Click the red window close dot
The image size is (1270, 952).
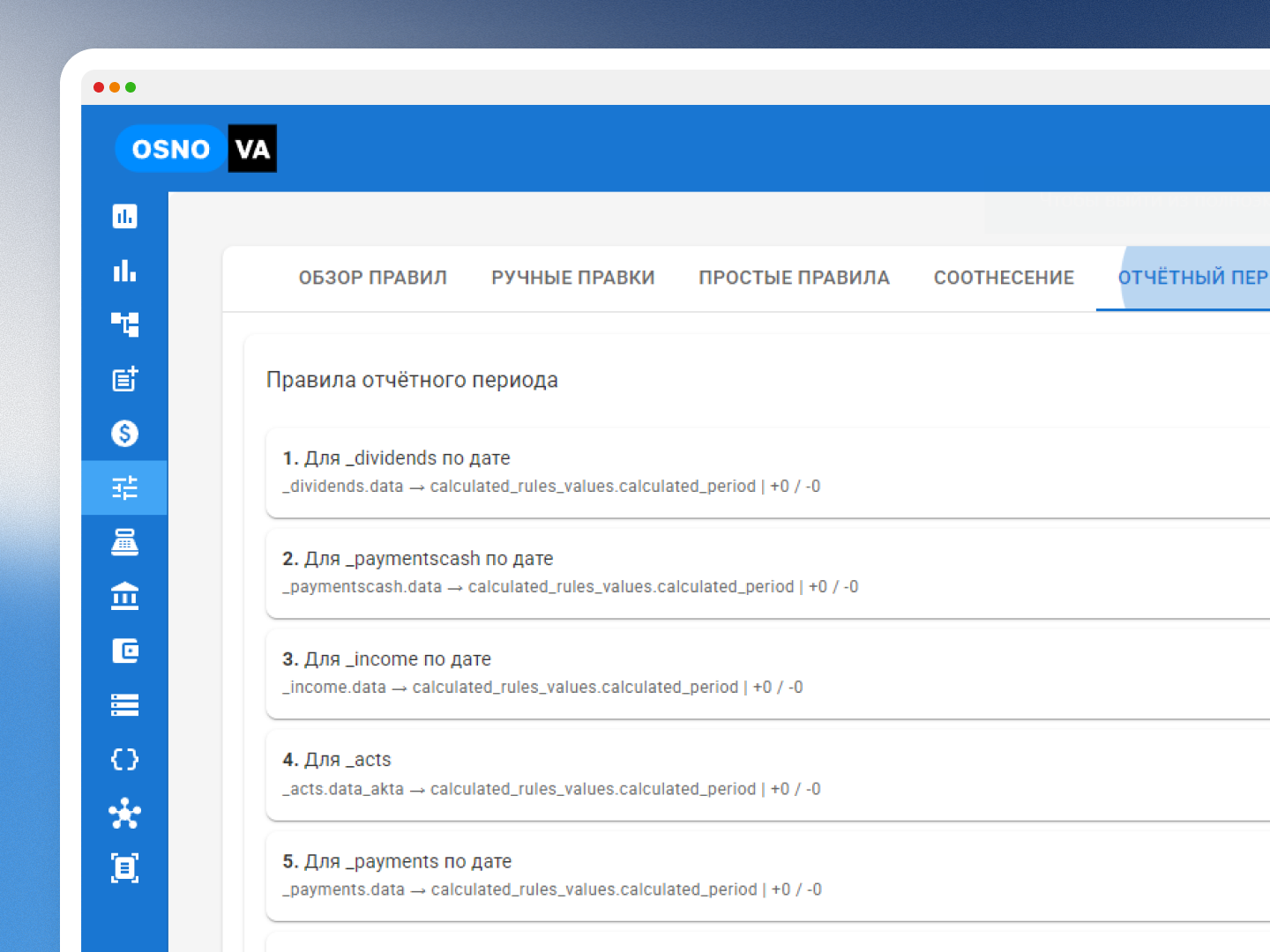99,87
